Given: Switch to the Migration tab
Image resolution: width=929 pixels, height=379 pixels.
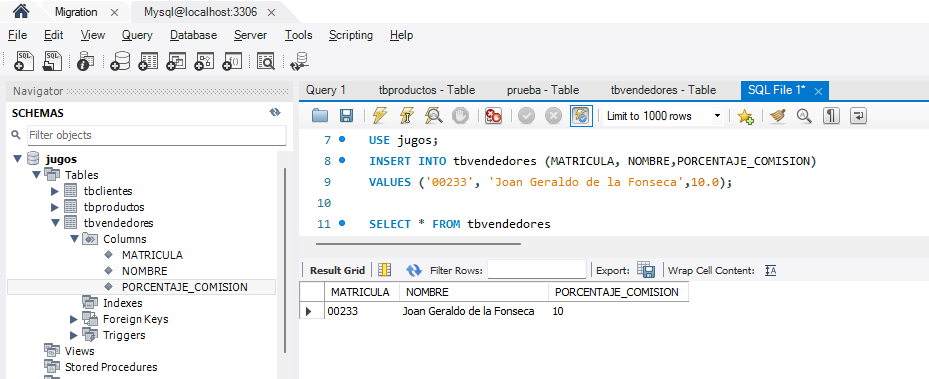Looking at the screenshot, I should [76, 12].
